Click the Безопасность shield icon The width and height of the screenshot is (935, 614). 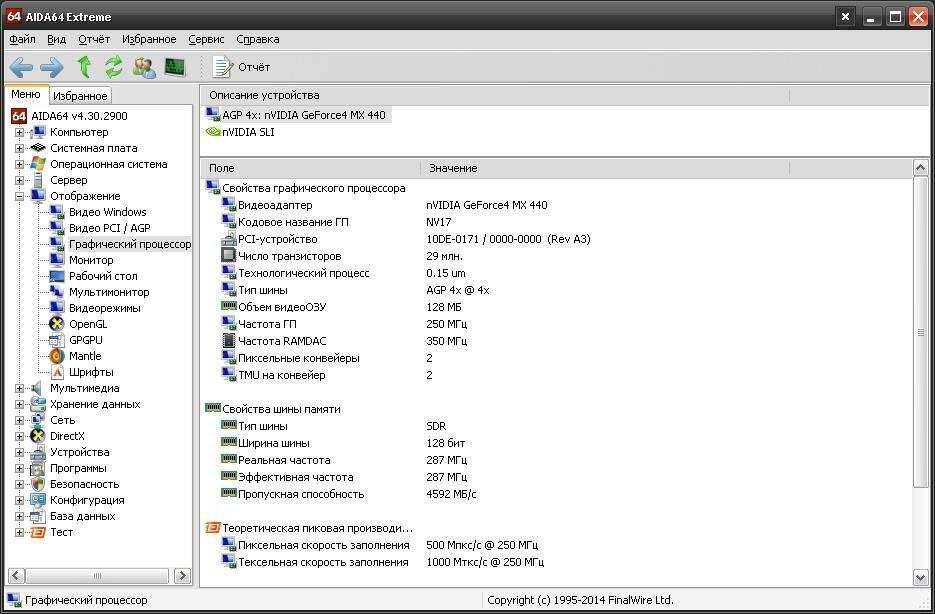(38, 484)
